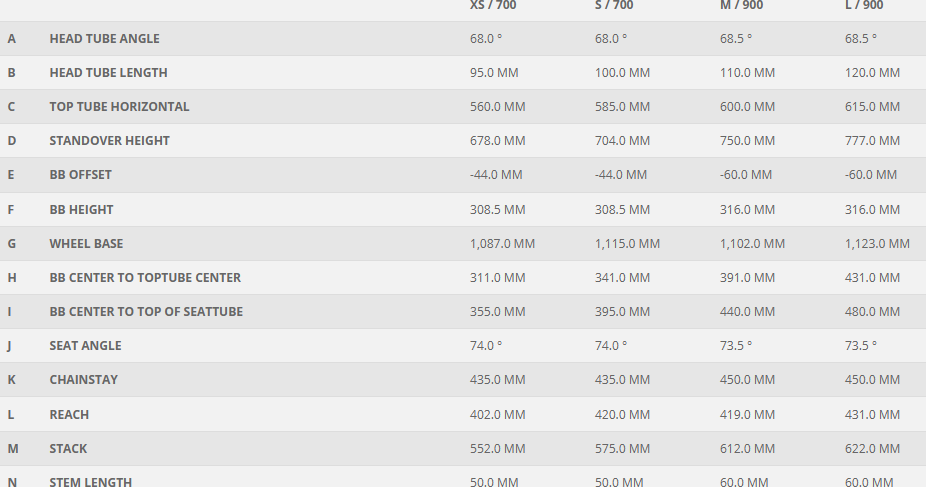Click the WHEEL BASE row label
The width and height of the screenshot is (926, 487).
point(86,244)
